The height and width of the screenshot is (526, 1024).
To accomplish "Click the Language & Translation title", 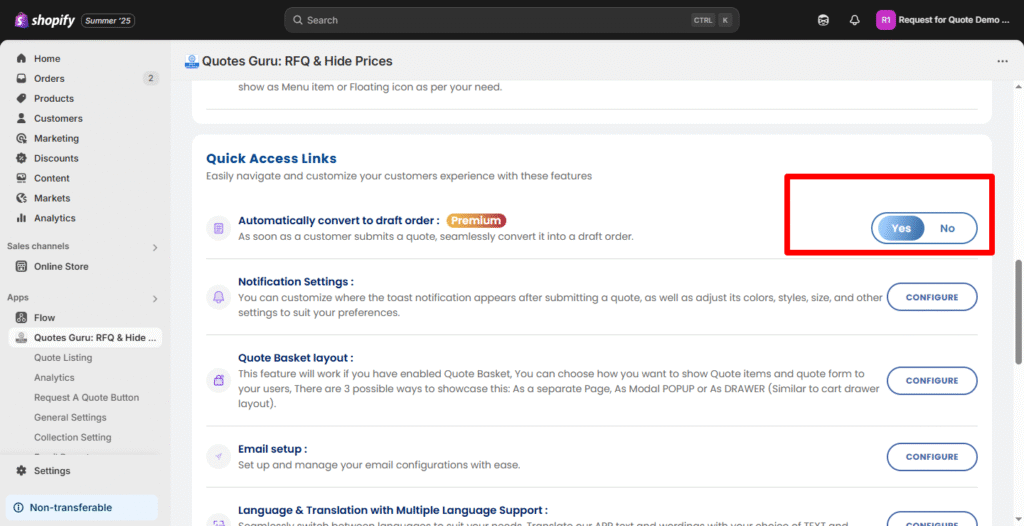I will tap(392, 510).
